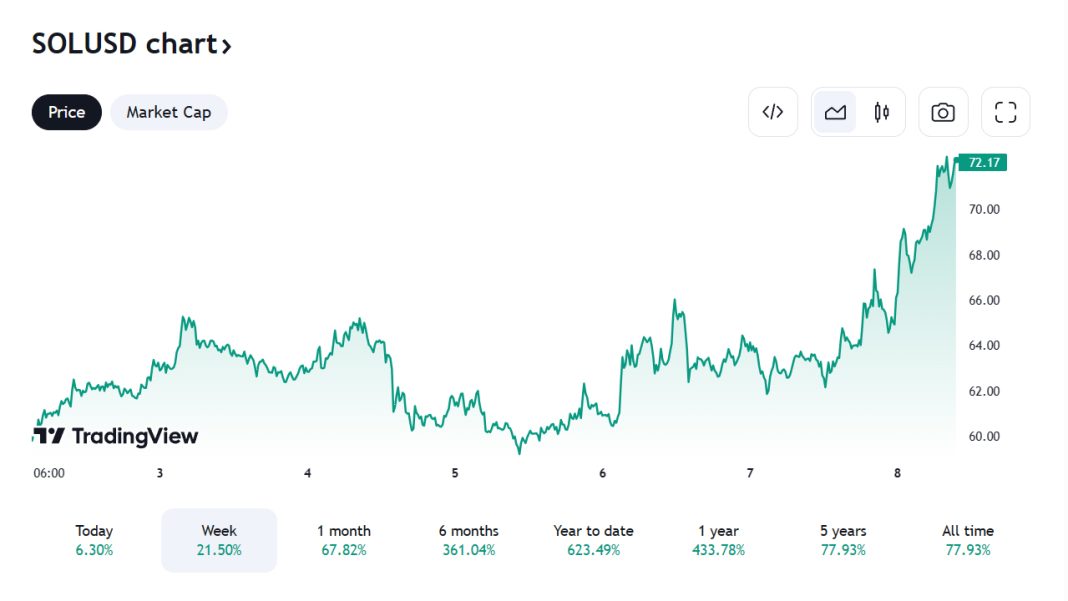Expand chevron next to SOLUSD chart

227,46
